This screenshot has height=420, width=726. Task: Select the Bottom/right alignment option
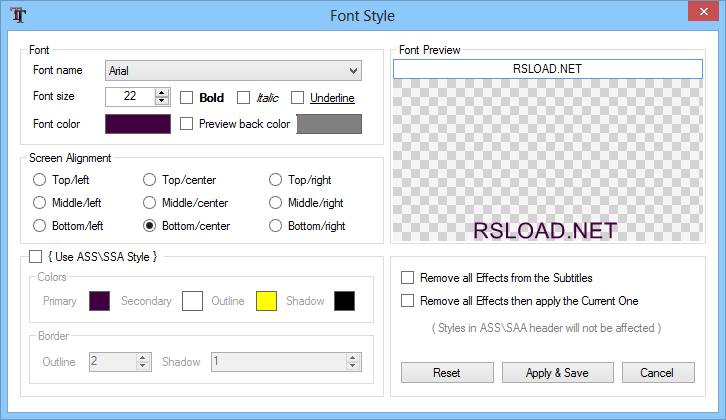tap(275, 226)
